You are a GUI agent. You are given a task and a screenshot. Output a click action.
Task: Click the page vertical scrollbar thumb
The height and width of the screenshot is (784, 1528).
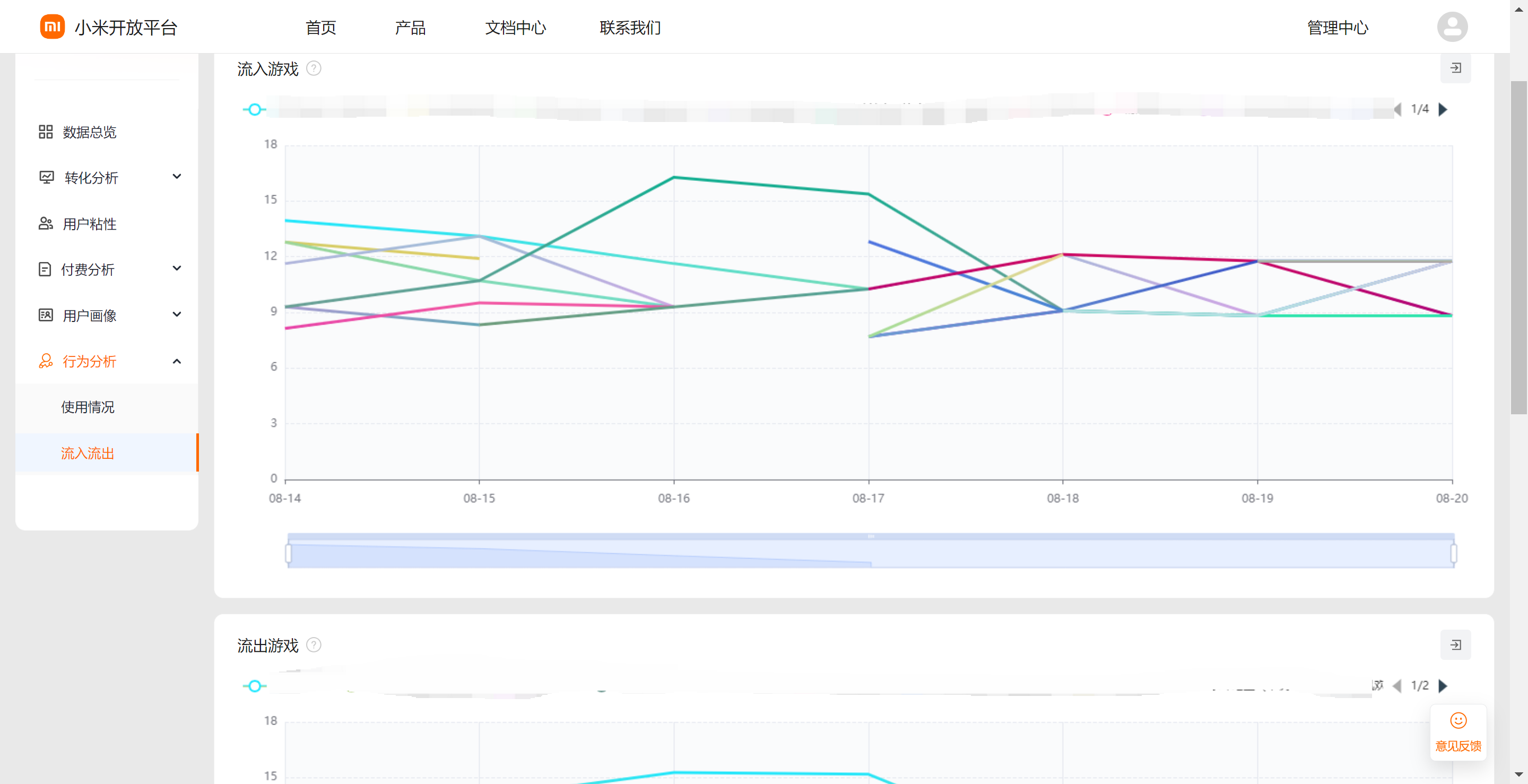(1518, 248)
